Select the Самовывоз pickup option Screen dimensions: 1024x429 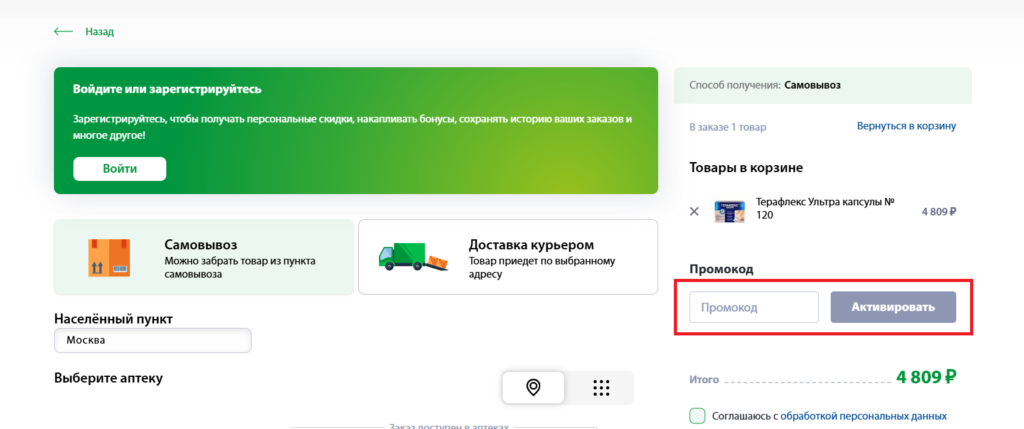[x=204, y=257]
